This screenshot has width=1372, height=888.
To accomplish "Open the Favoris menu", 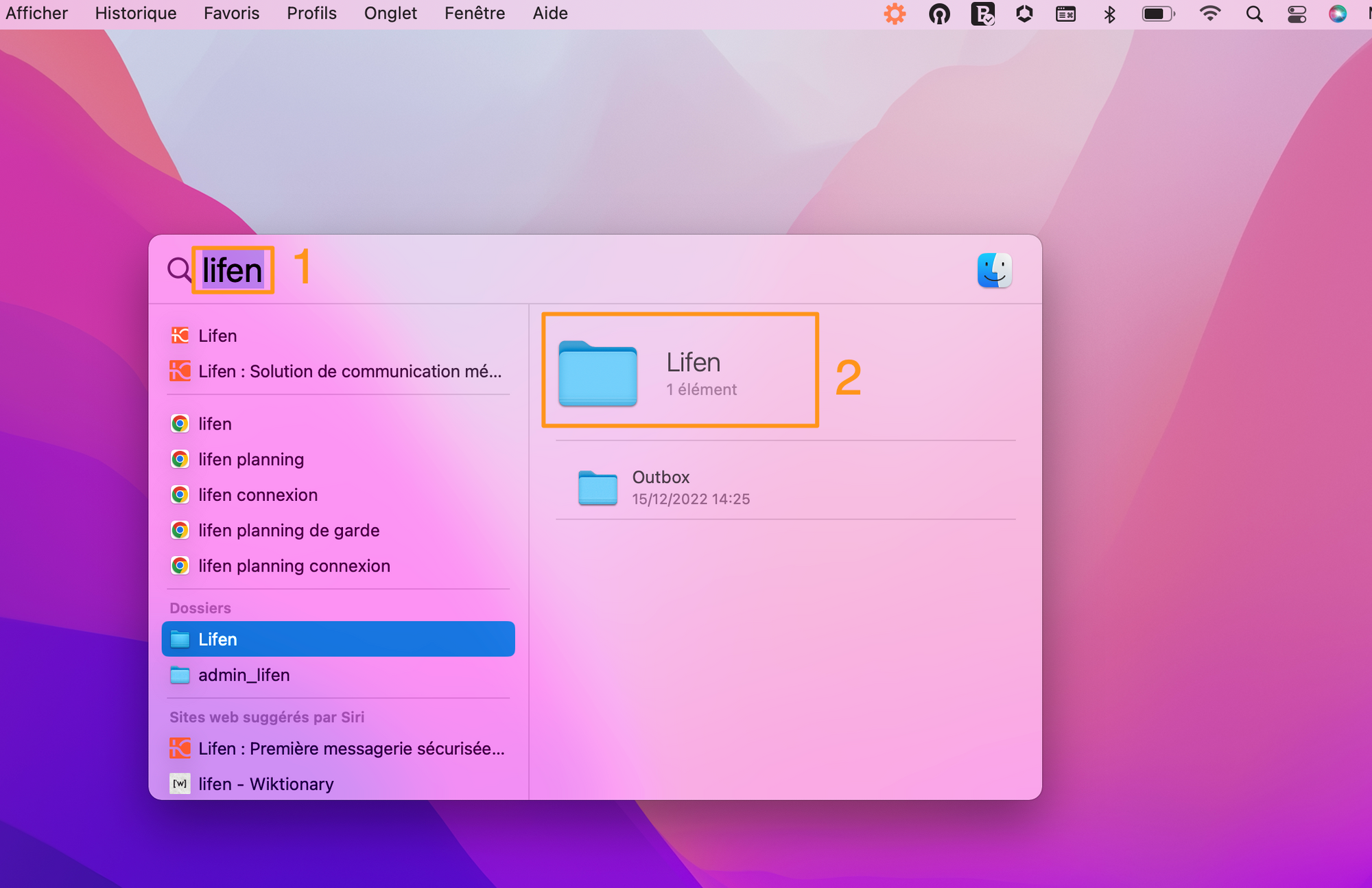I will click(231, 13).
